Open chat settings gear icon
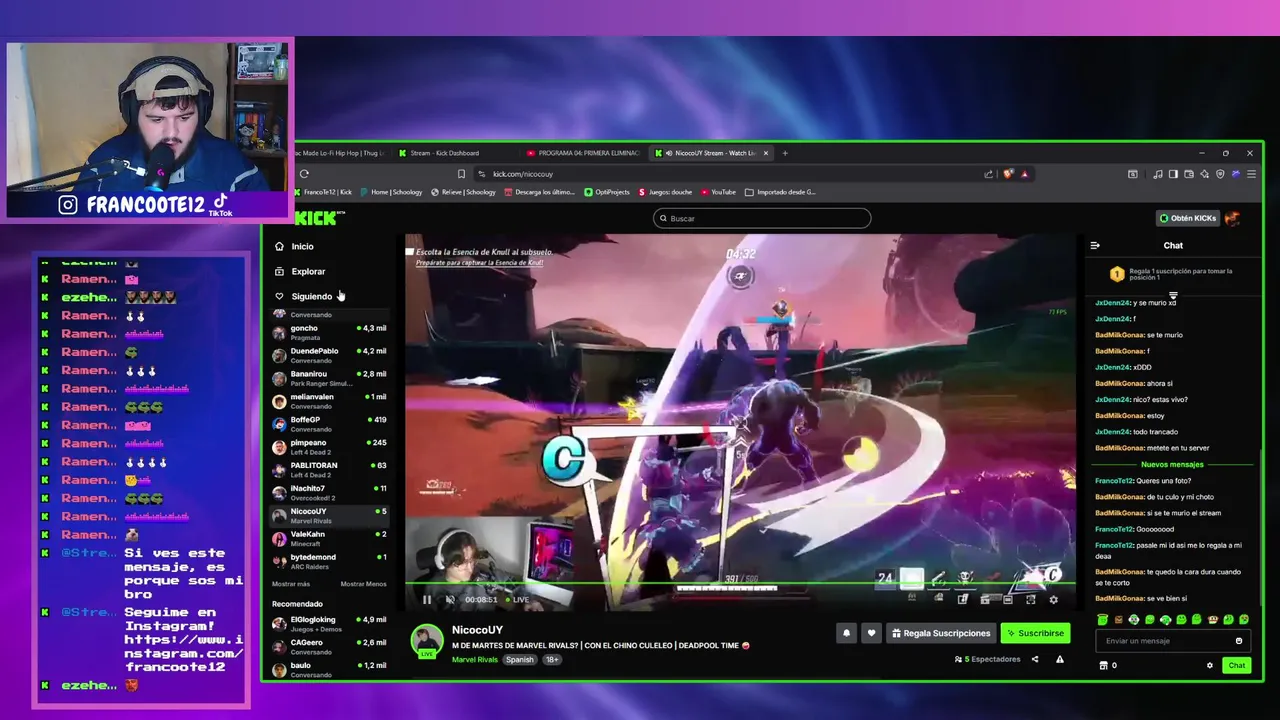The height and width of the screenshot is (720, 1280). tap(1210, 665)
